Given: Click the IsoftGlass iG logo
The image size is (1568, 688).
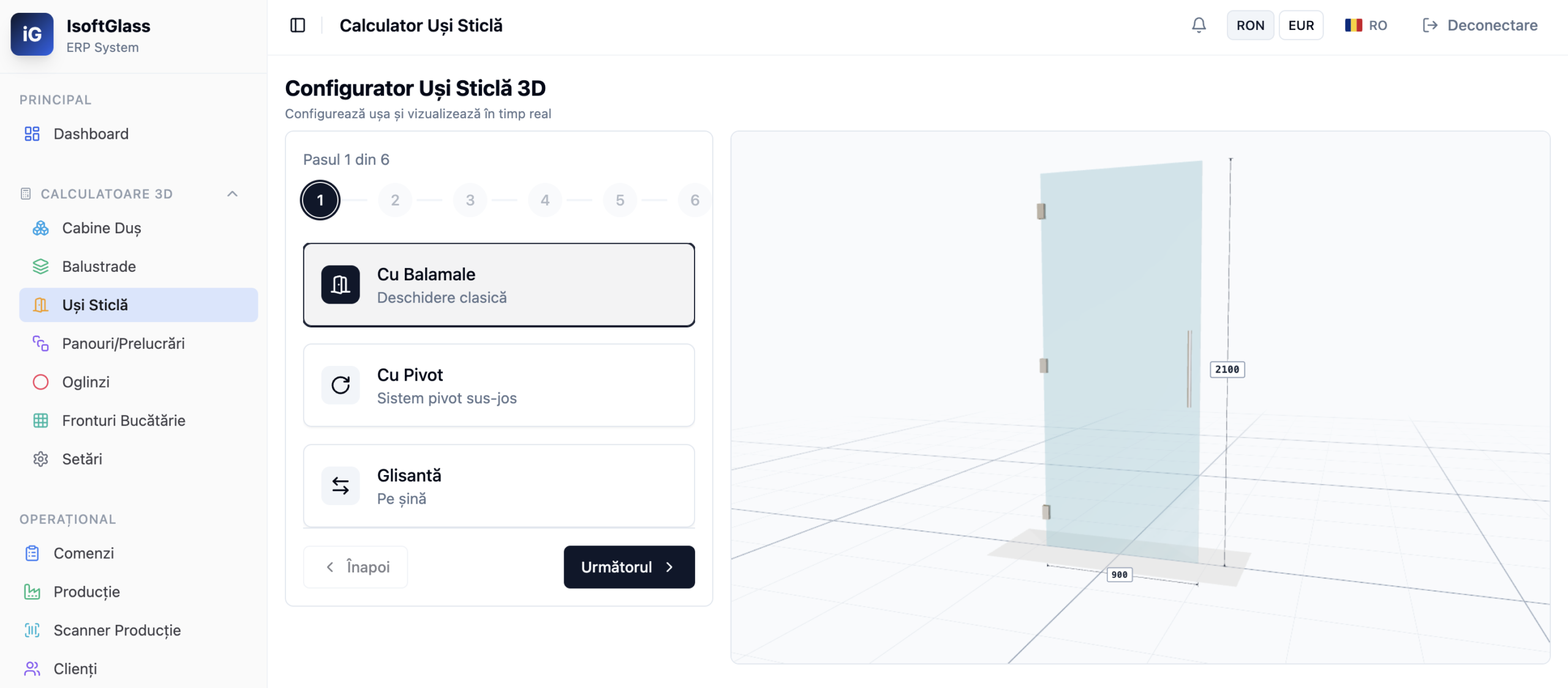Looking at the screenshot, I should pos(32,34).
